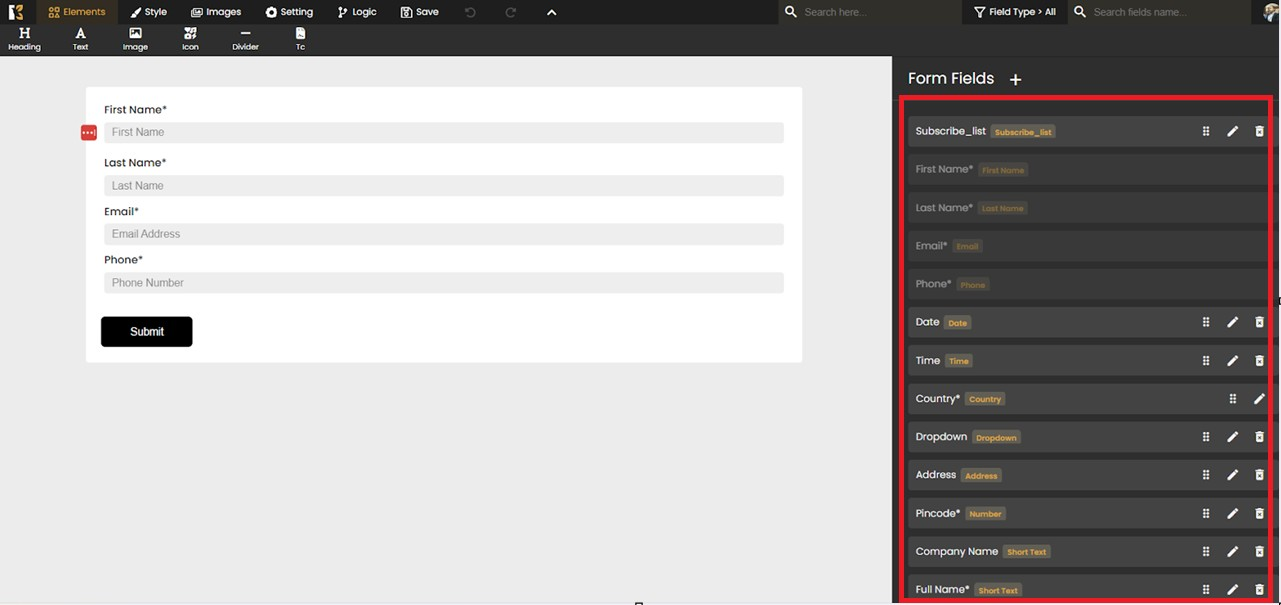Click the undo arrow in top bar
This screenshot has height=605, width=1281.
coord(470,12)
